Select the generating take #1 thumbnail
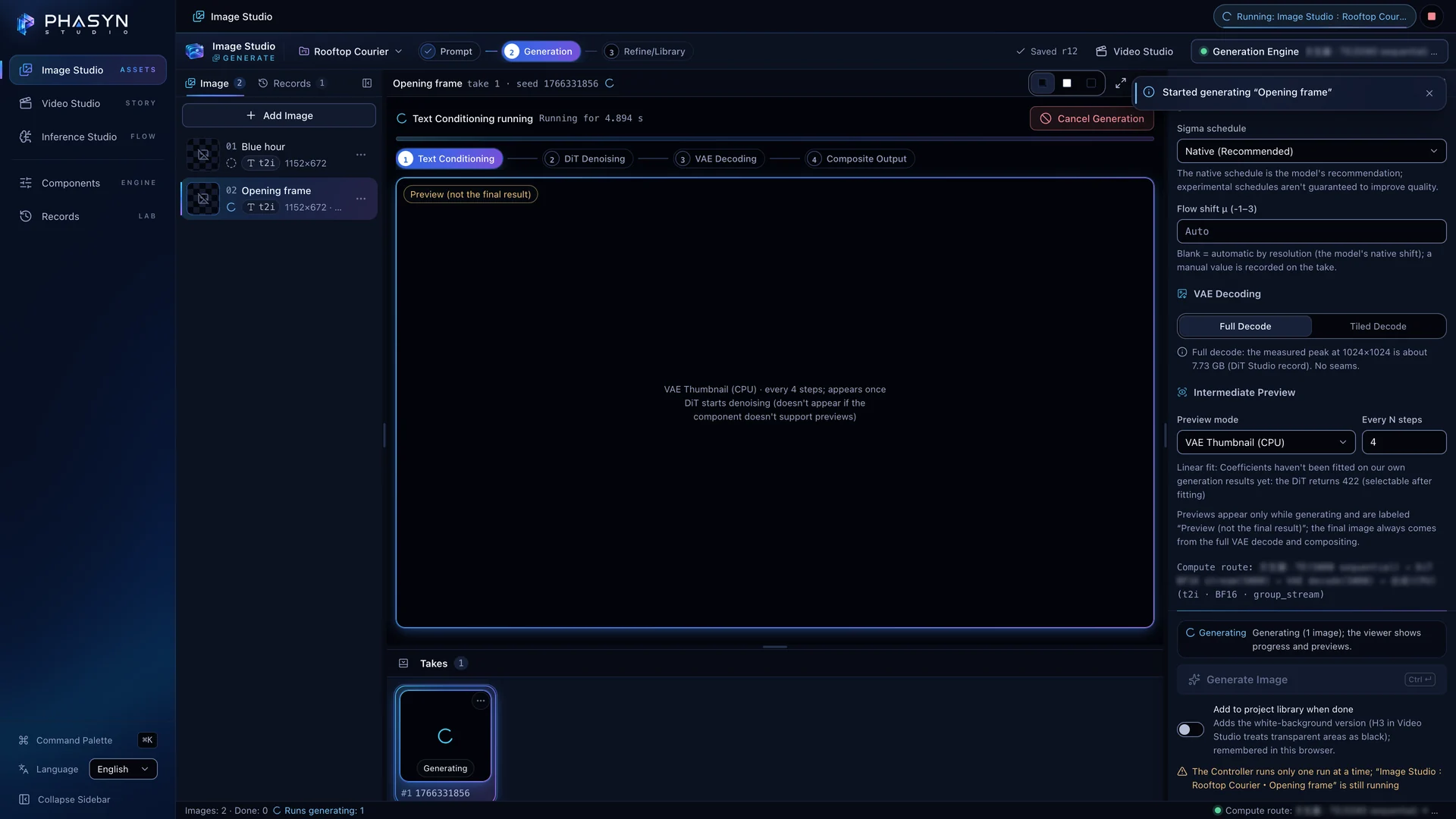 445,736
